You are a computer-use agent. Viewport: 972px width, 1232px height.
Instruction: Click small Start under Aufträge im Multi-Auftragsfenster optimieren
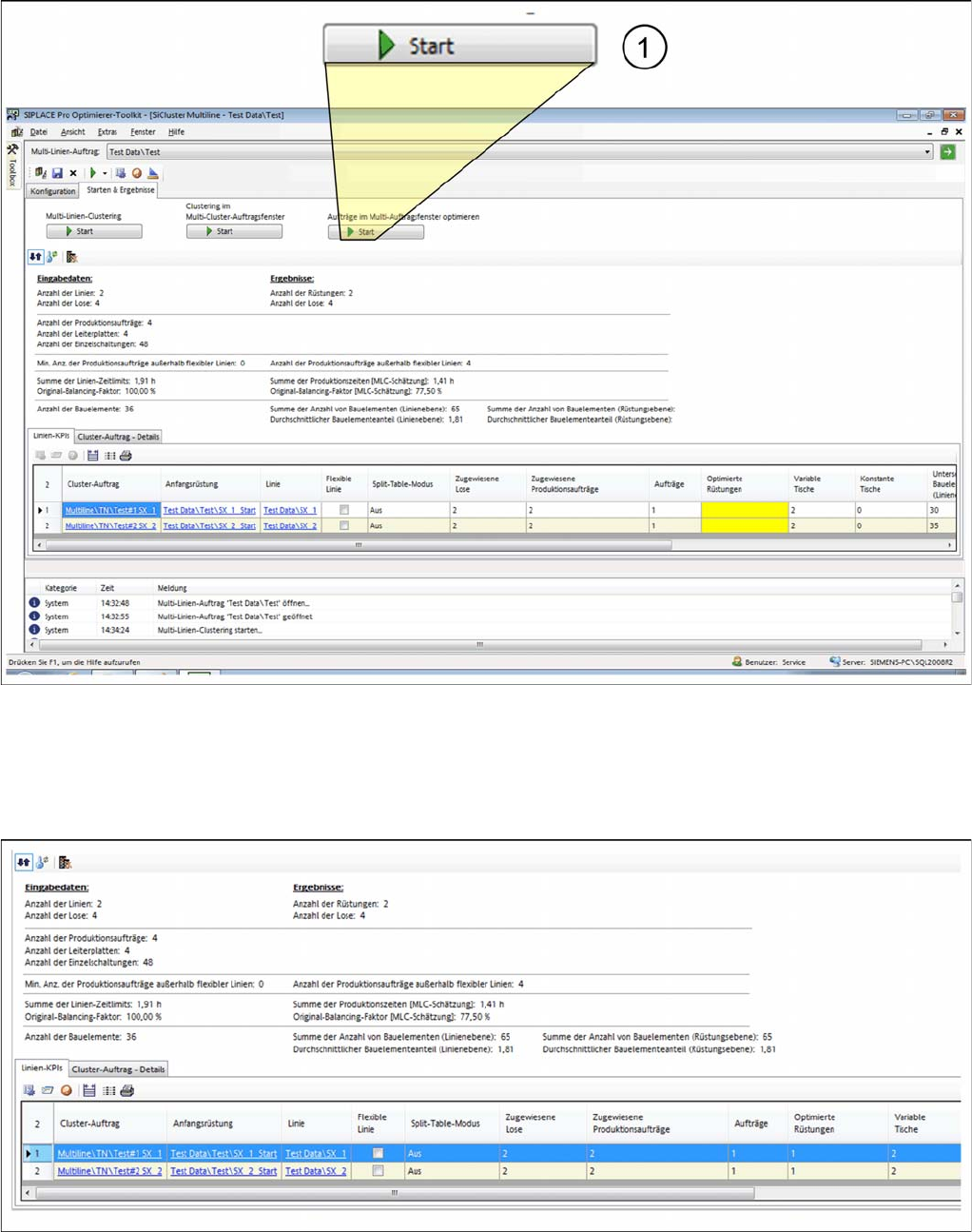[x=376, y=232]
